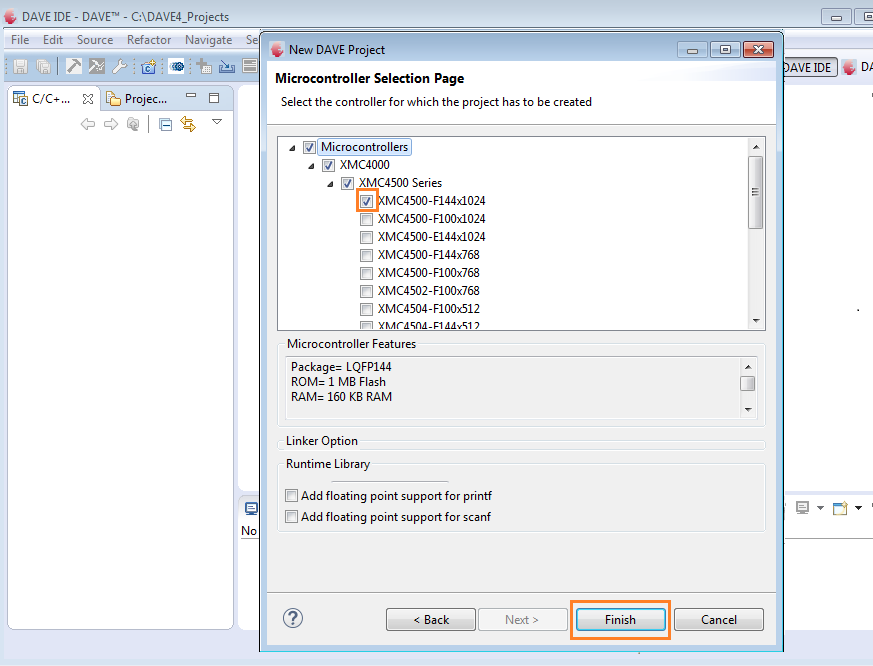Check the XMC4504-F100x512 checkbox
This screenshot has height=666, width=873.
point(366,309)
